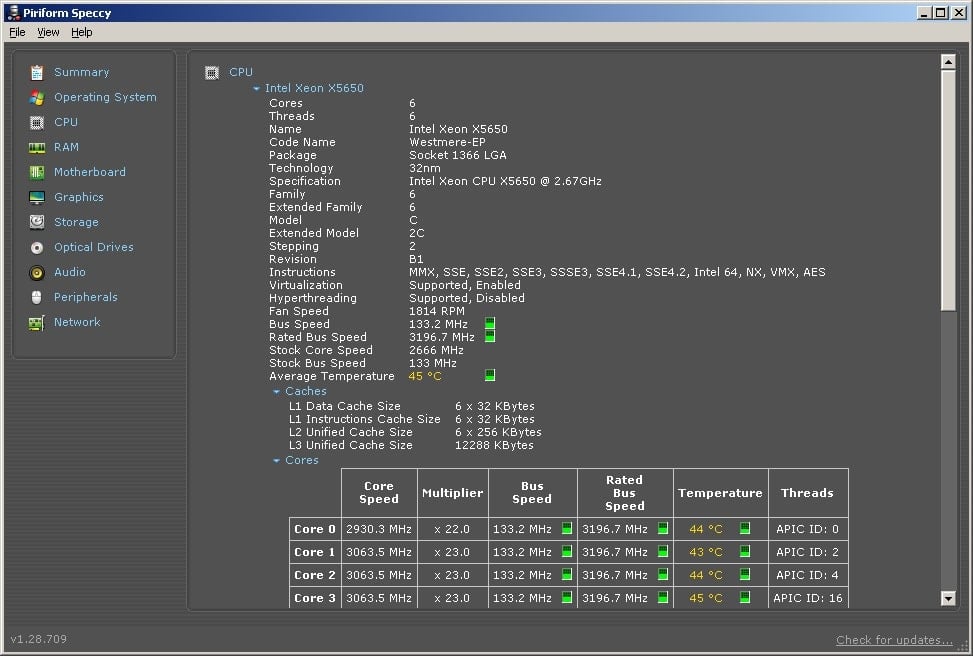Click Core 3 temperature value 45 °C

click(706, 598)
